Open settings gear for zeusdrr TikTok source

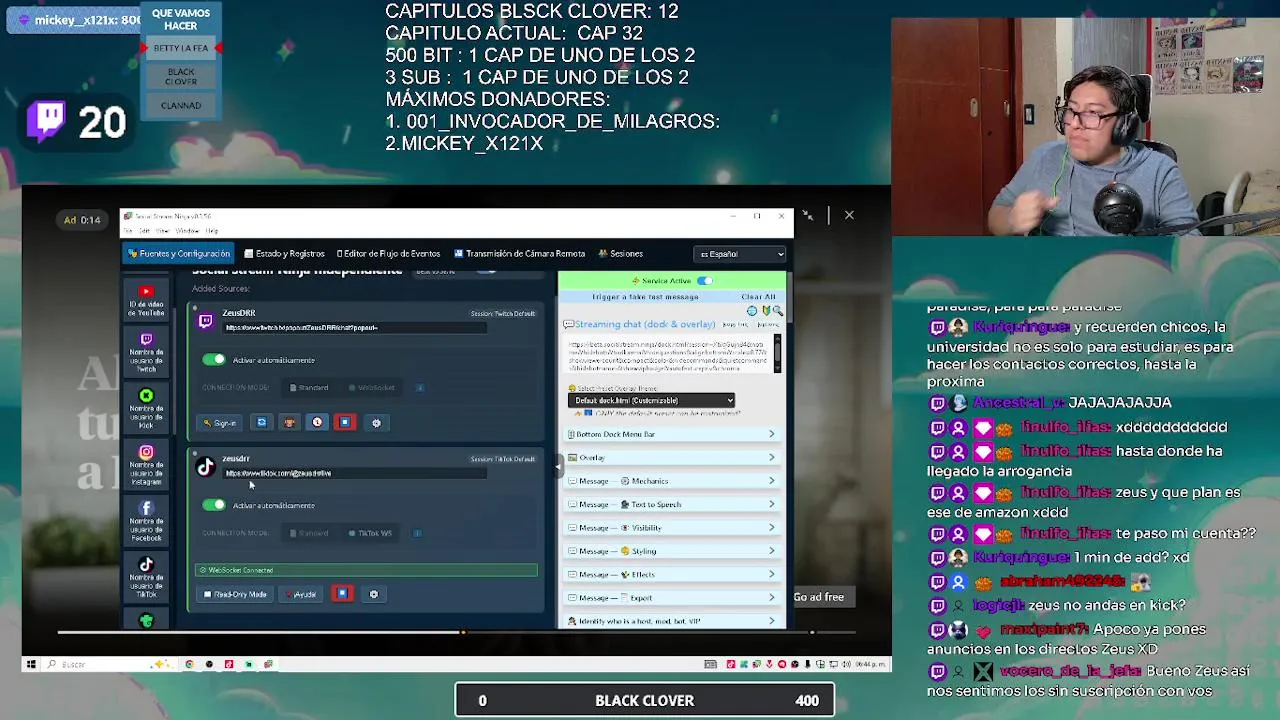pos(374,594)
